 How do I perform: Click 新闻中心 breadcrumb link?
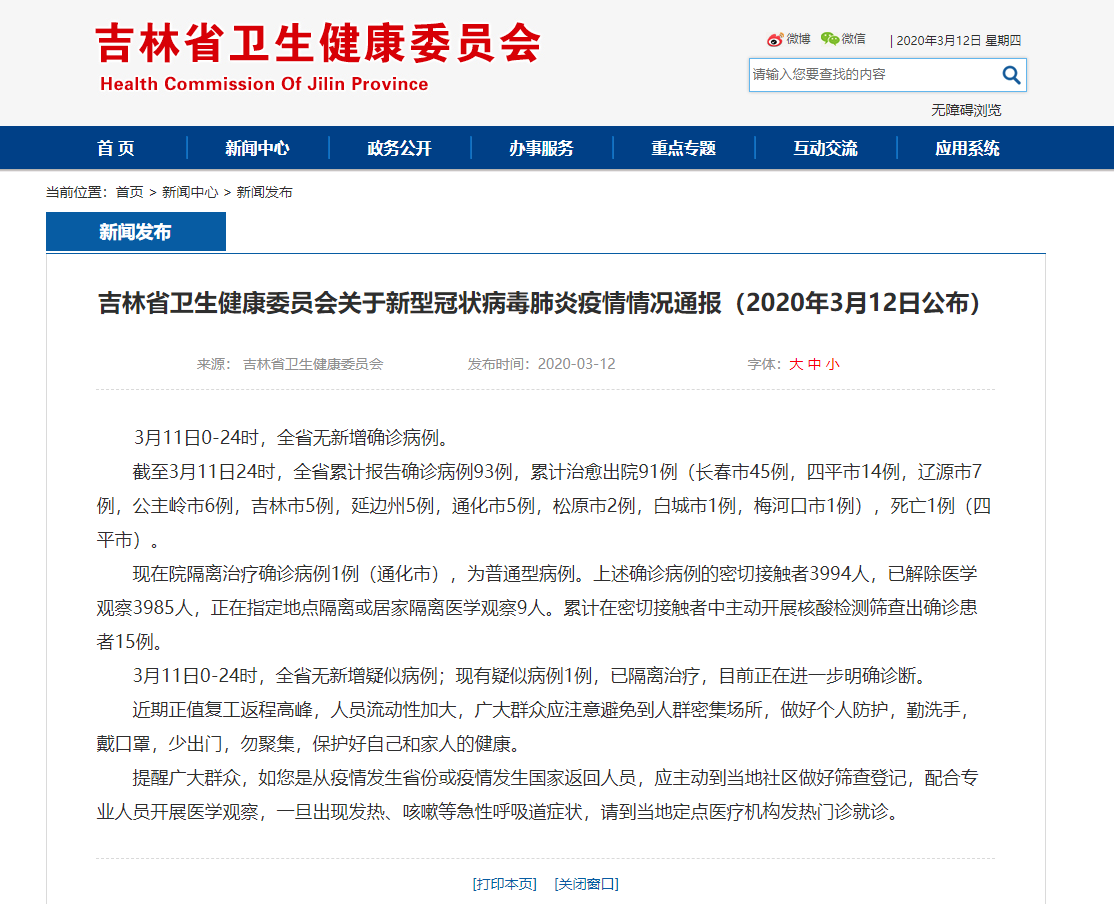point(190,192)
